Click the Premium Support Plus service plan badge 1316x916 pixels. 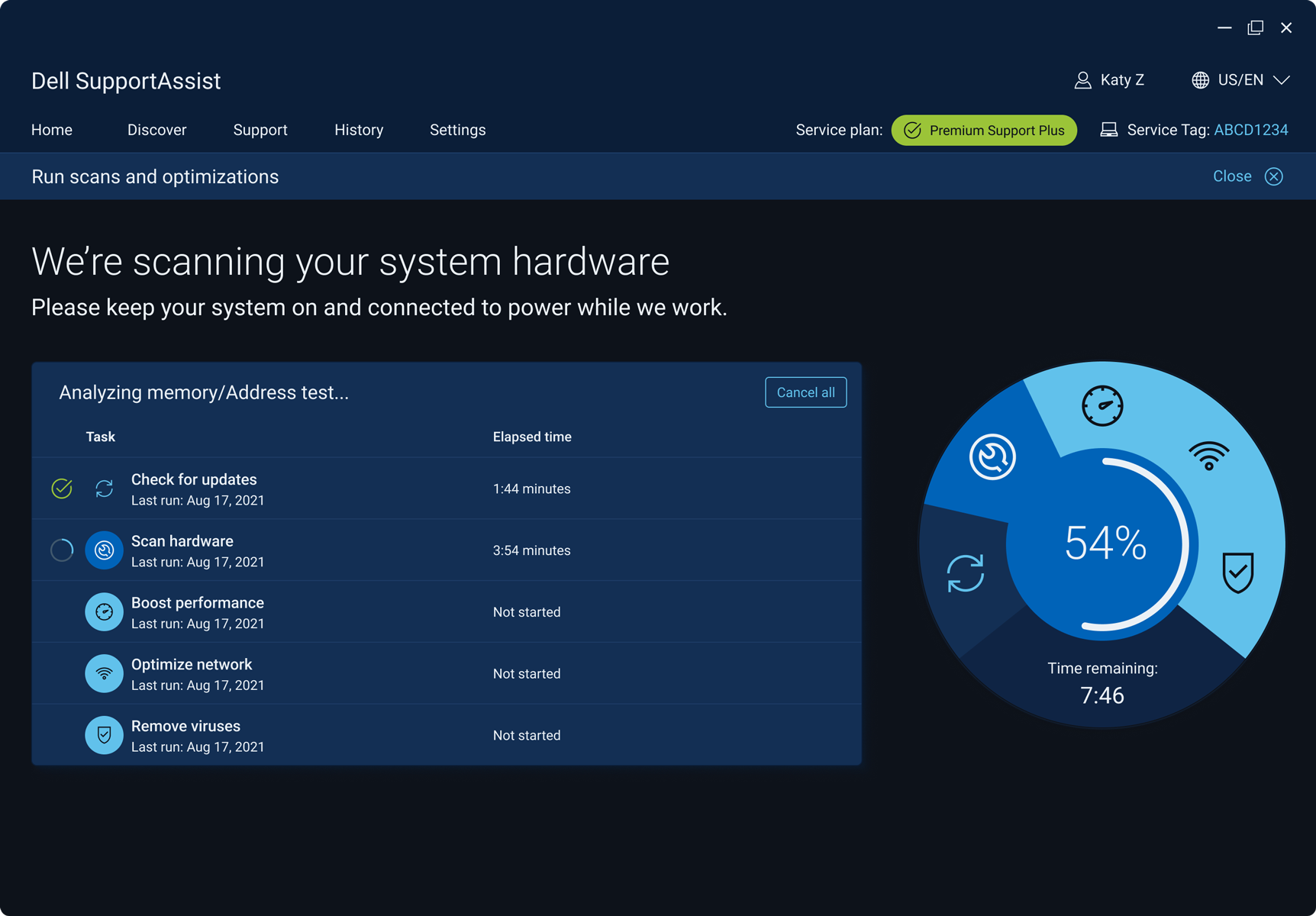coord(984,131)
